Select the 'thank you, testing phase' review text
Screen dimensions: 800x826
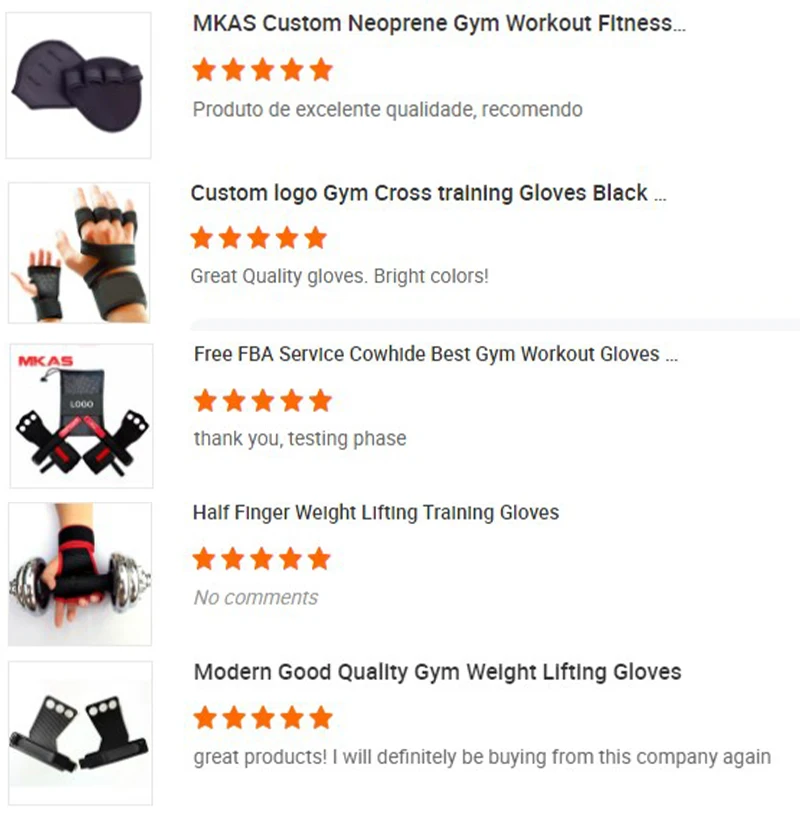pyautogui.click(x=300, y=438)
